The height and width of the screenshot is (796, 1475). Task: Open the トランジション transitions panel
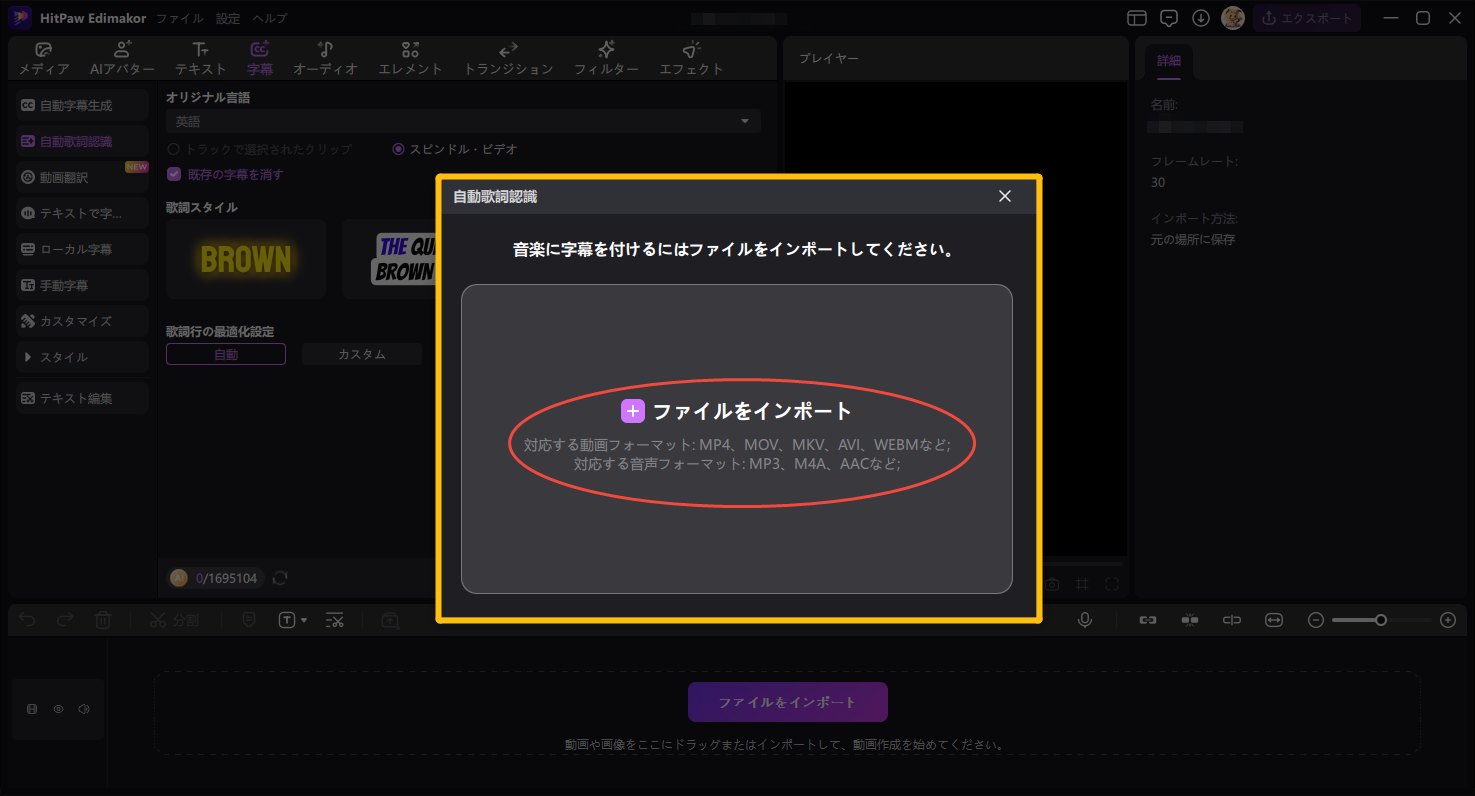pos(508,59)
